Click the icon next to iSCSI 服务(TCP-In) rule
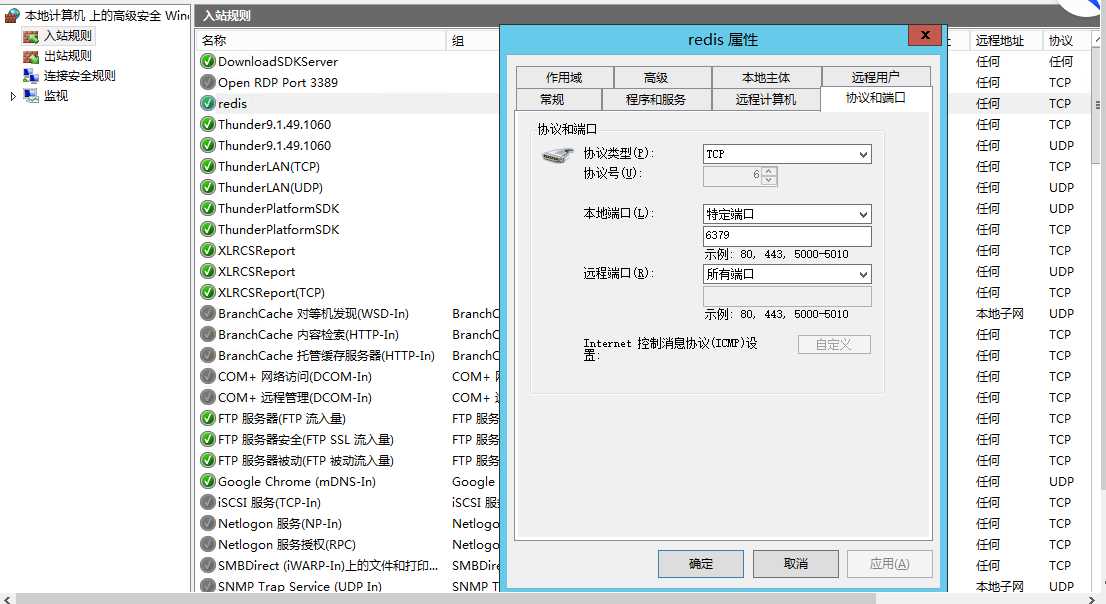 [x=207, y=502]
